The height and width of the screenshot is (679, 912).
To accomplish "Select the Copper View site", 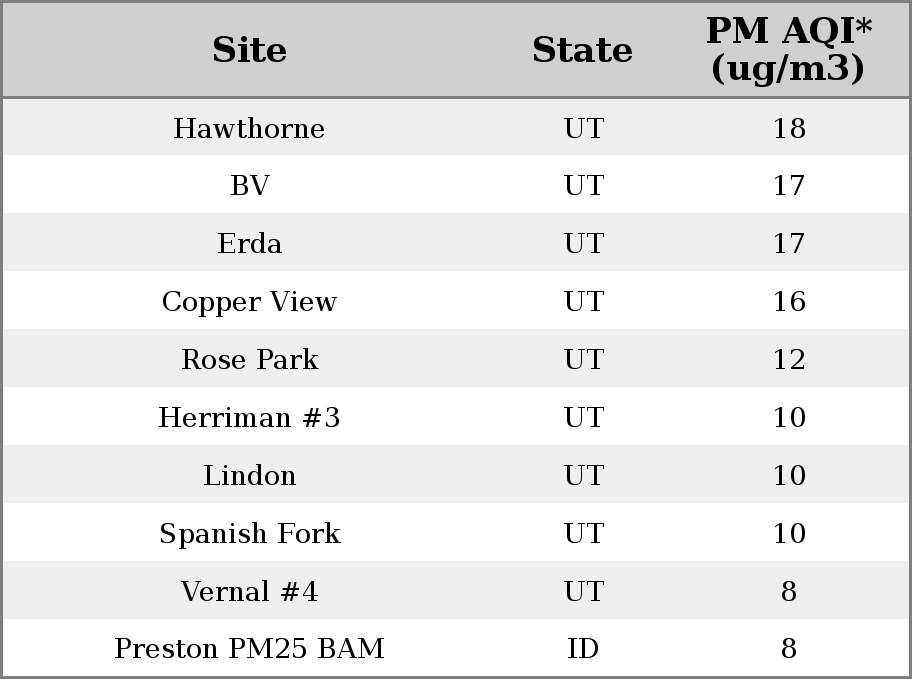I will pos(250,302).
